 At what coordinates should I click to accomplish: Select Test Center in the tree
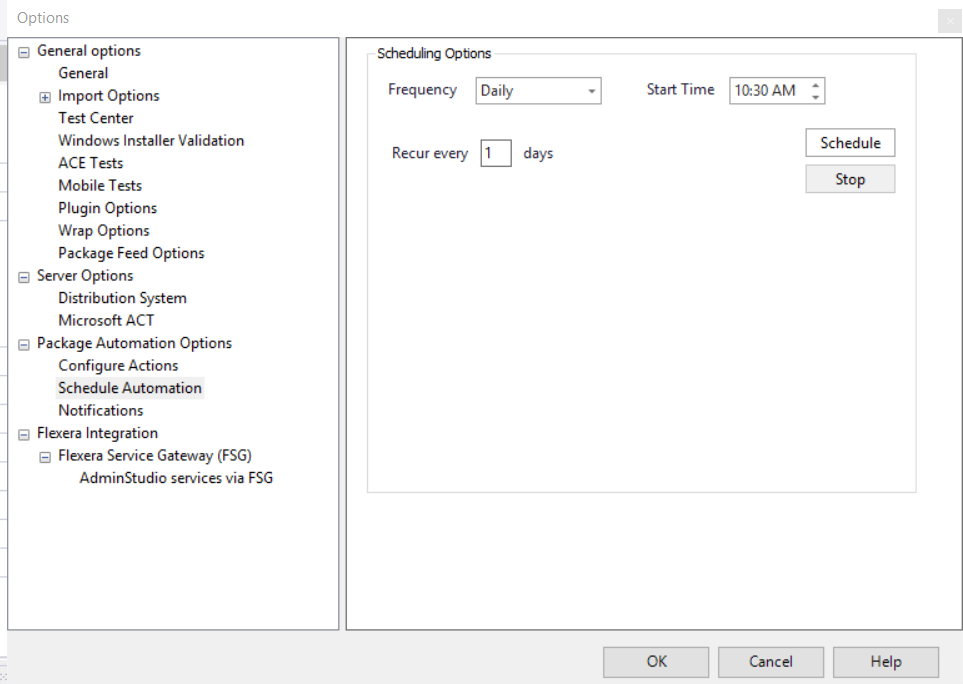96,118
